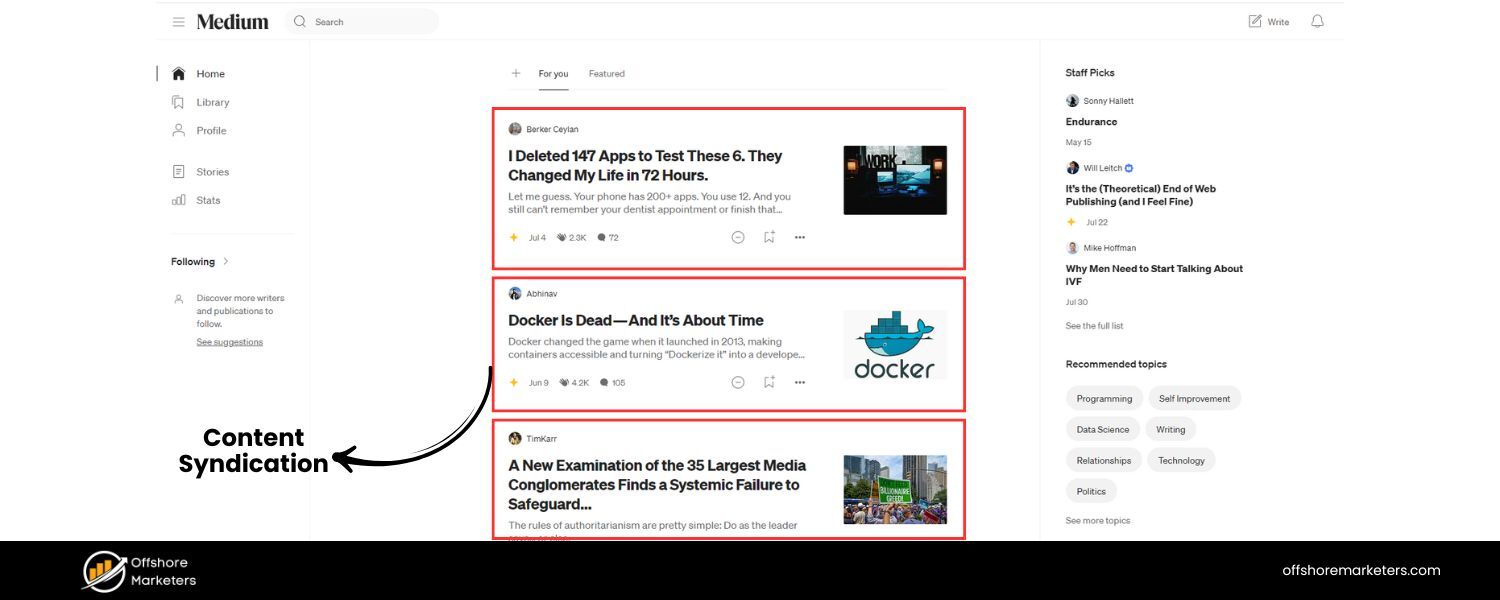Click the Write icon
The width and height of the screenshot is (1500, 600).
tap(1267, 21)
